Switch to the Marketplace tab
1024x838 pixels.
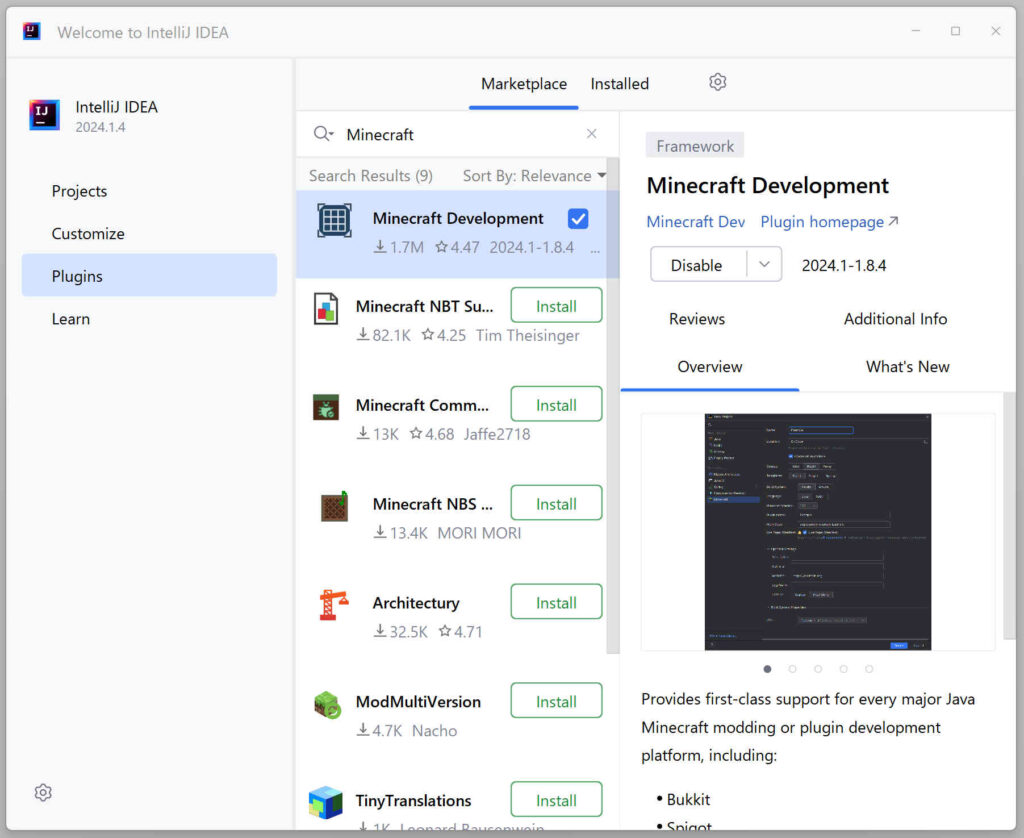click(x=524, y=84)
